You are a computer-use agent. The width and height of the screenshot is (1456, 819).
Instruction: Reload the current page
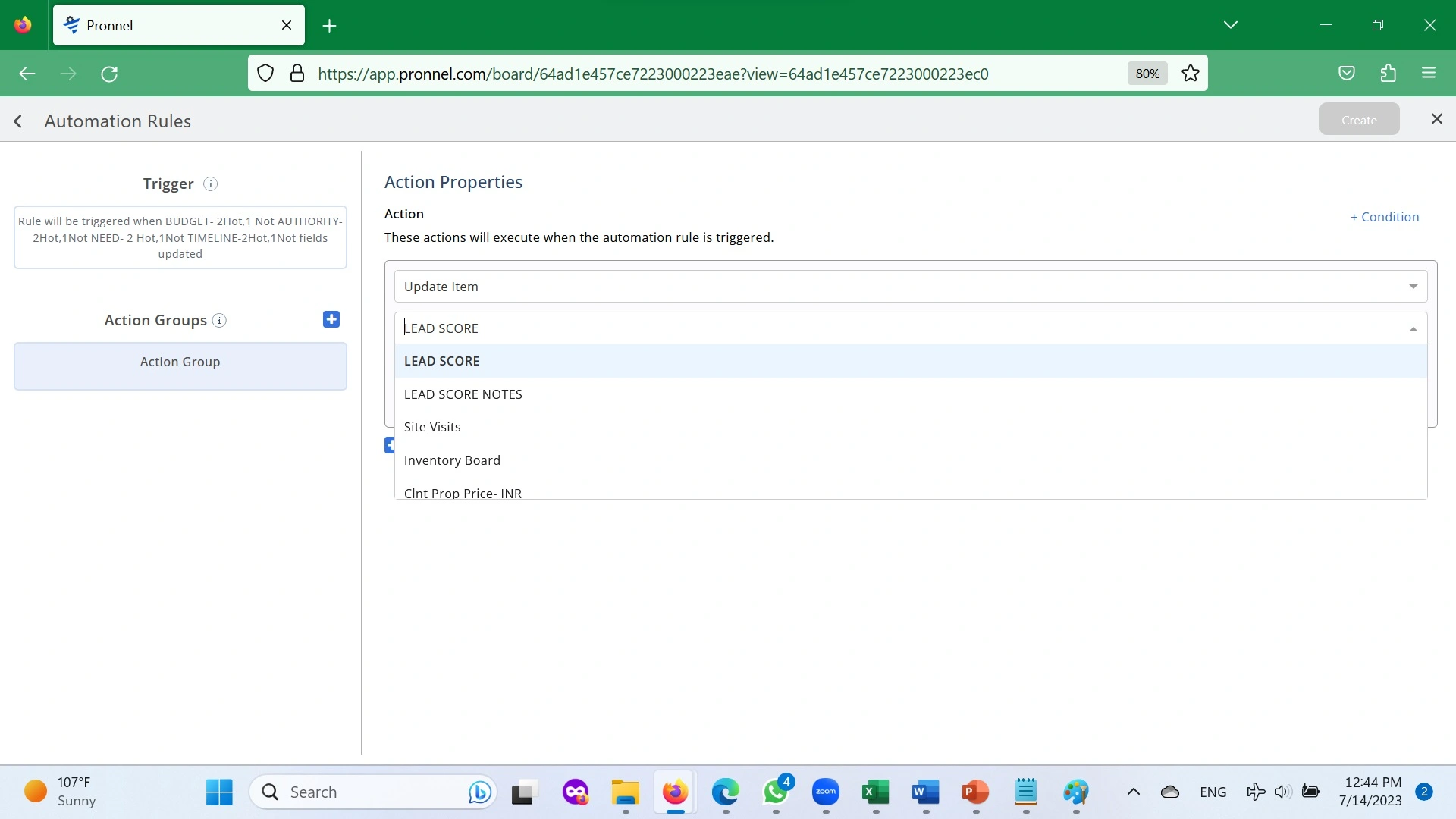[109, 74]
